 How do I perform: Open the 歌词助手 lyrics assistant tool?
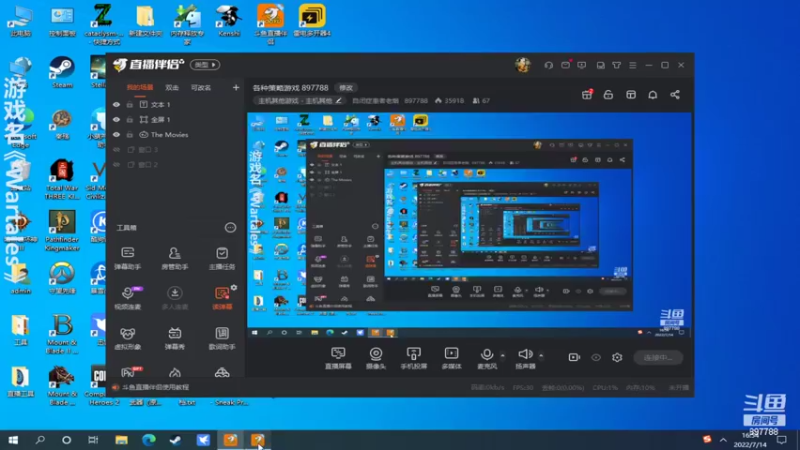point(222,338)
